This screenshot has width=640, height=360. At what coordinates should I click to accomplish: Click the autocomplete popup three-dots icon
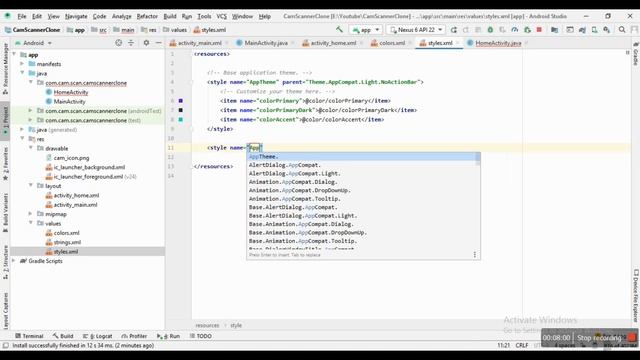click(474, 254)
